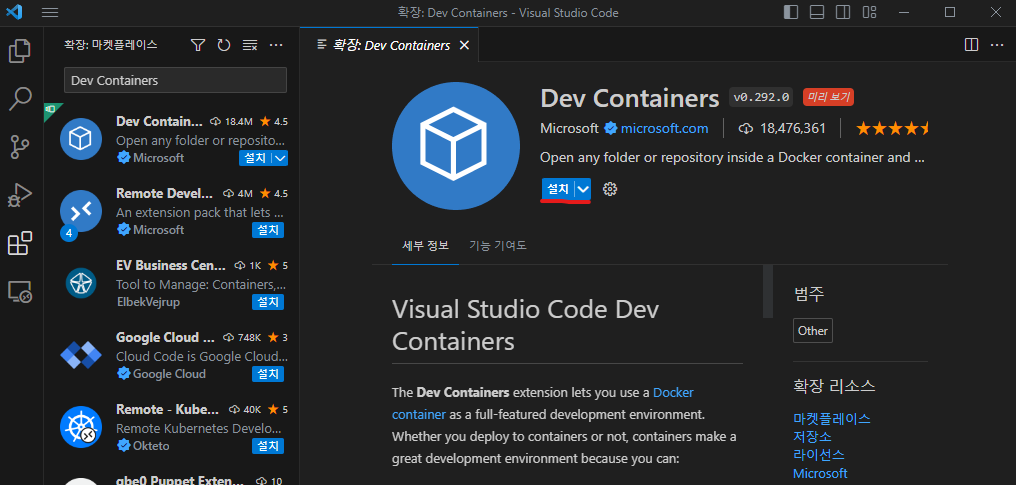Select Remote - Kubernetes extension item
Screen dimensions: 1016x485
pyautogui.click(x=172, y=427)
